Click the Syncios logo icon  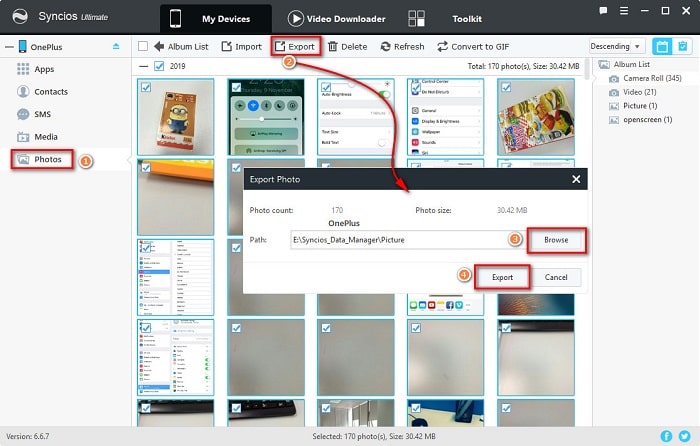click(20, 17)
